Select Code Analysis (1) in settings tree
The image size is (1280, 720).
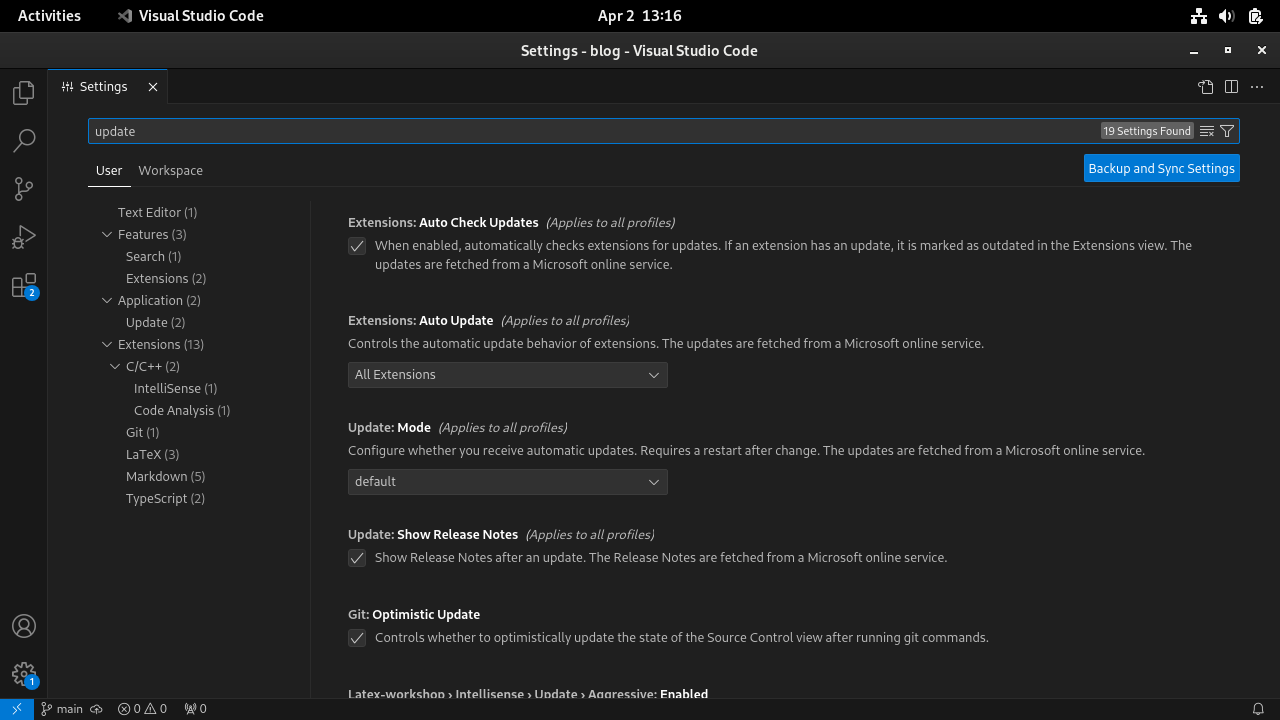182,410
